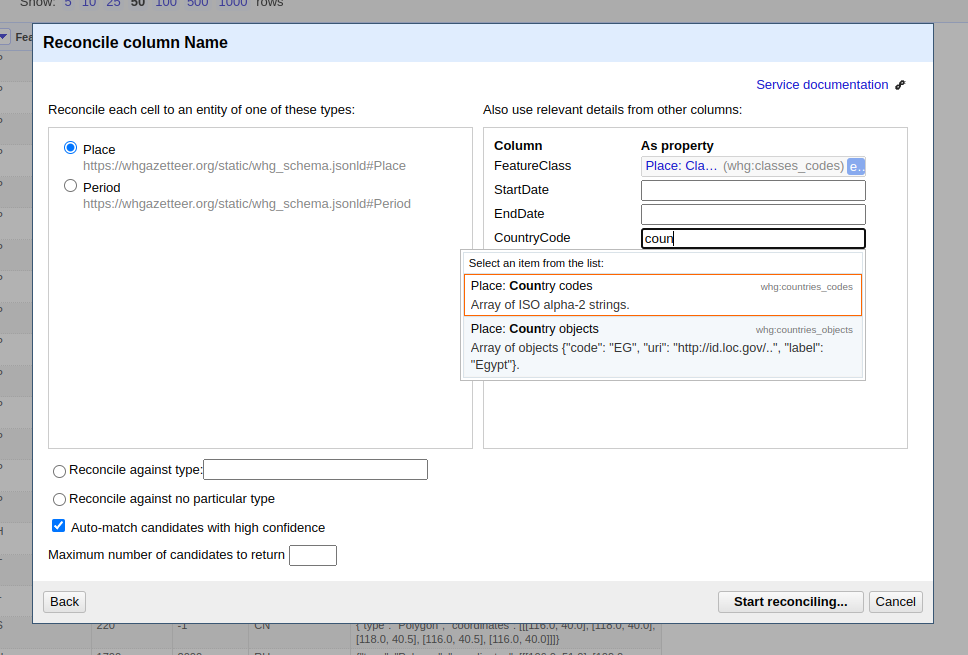Cancel the reconcile dialog
This screenshot has width=968, height=655.
895,602
